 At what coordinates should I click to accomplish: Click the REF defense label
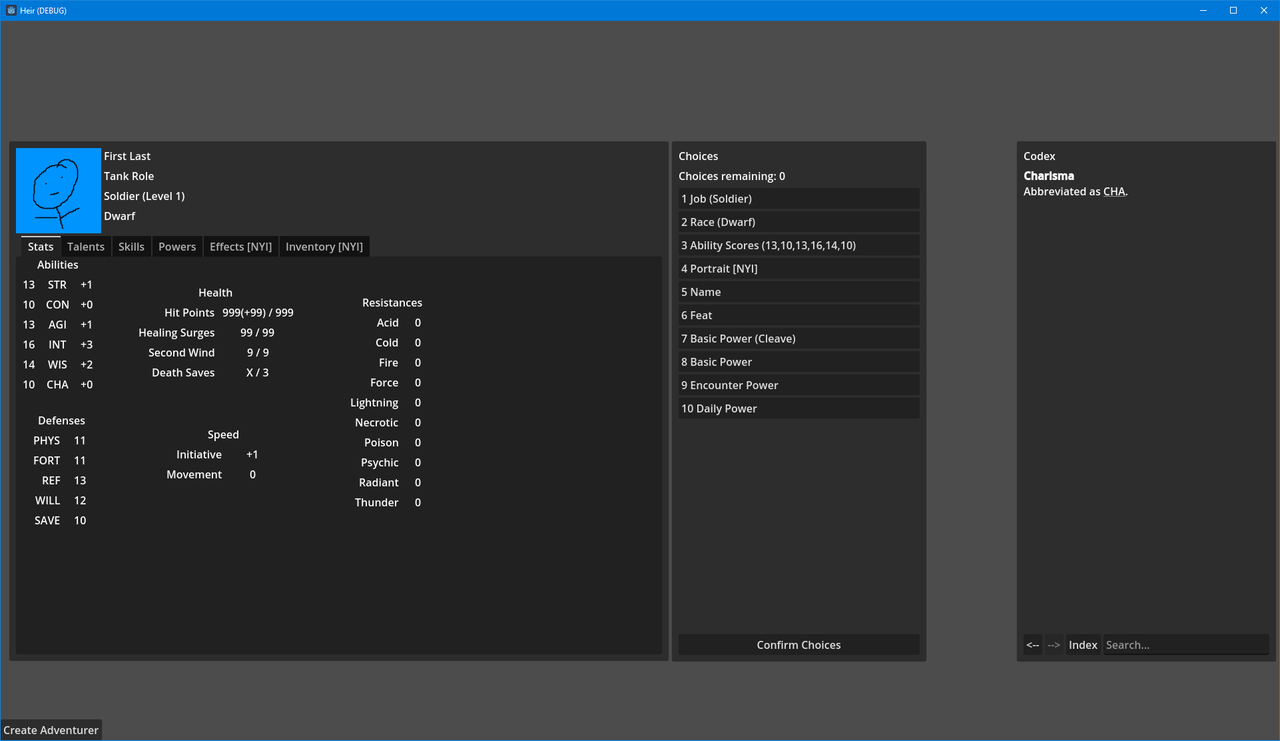[x=50, y=481]
